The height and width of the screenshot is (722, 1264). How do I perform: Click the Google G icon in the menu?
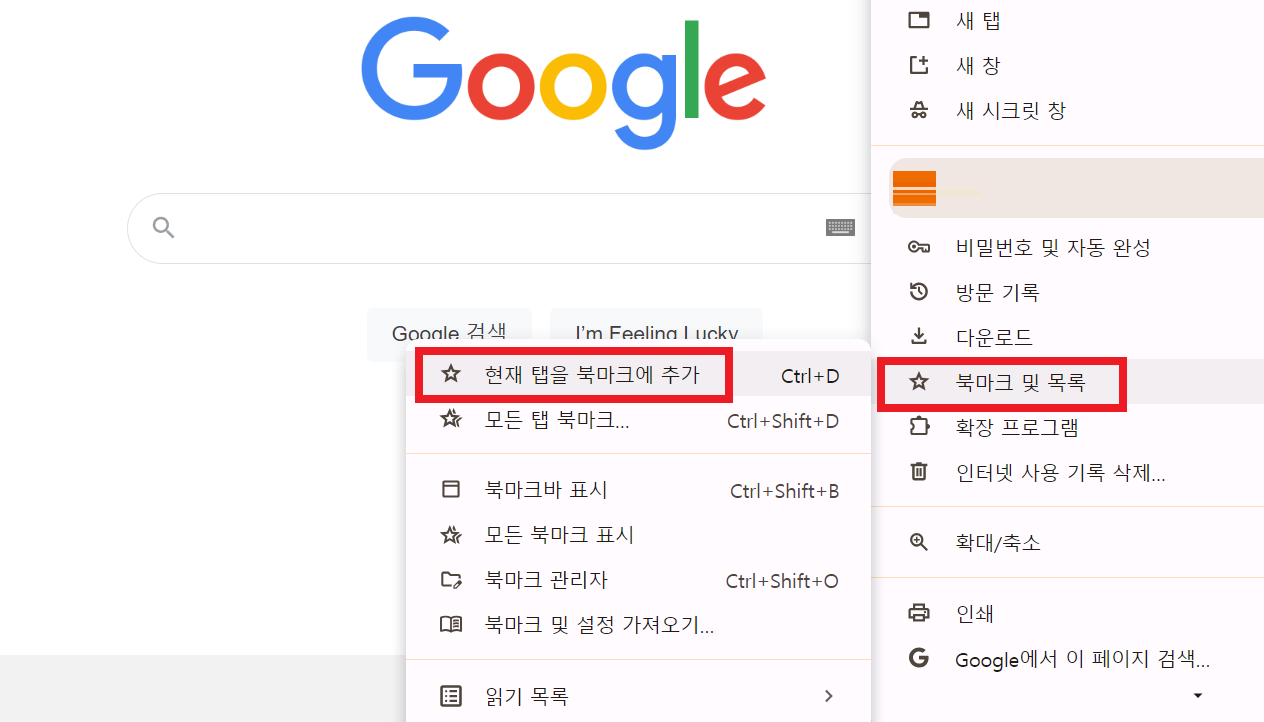(x=918, y=658)
